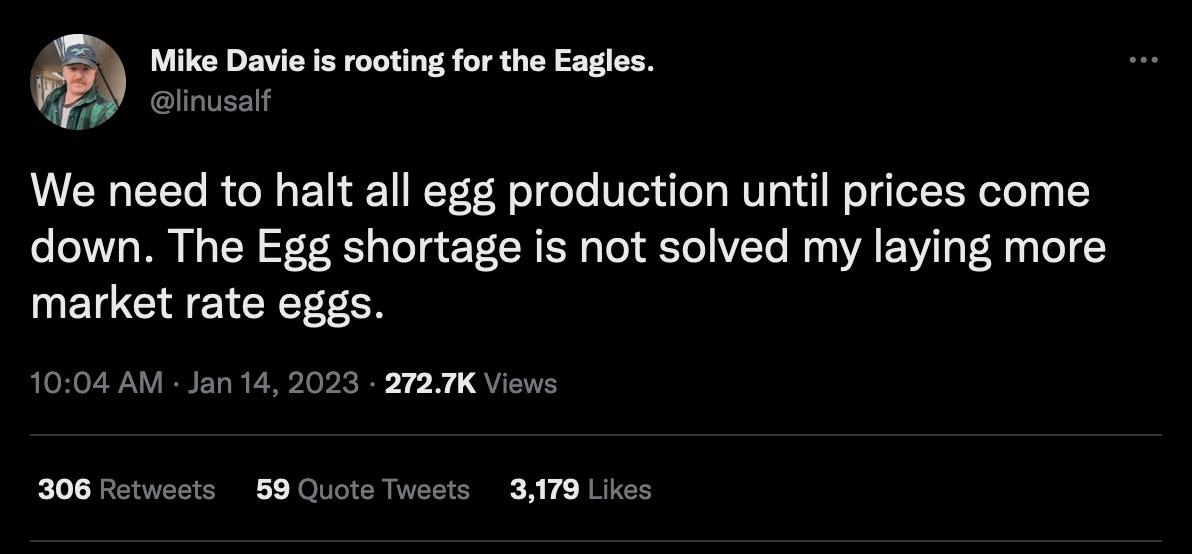This screenshot has width=1192, height=554.
Task: Visit the @linusalf handle profile
Action: click(210, 101)
